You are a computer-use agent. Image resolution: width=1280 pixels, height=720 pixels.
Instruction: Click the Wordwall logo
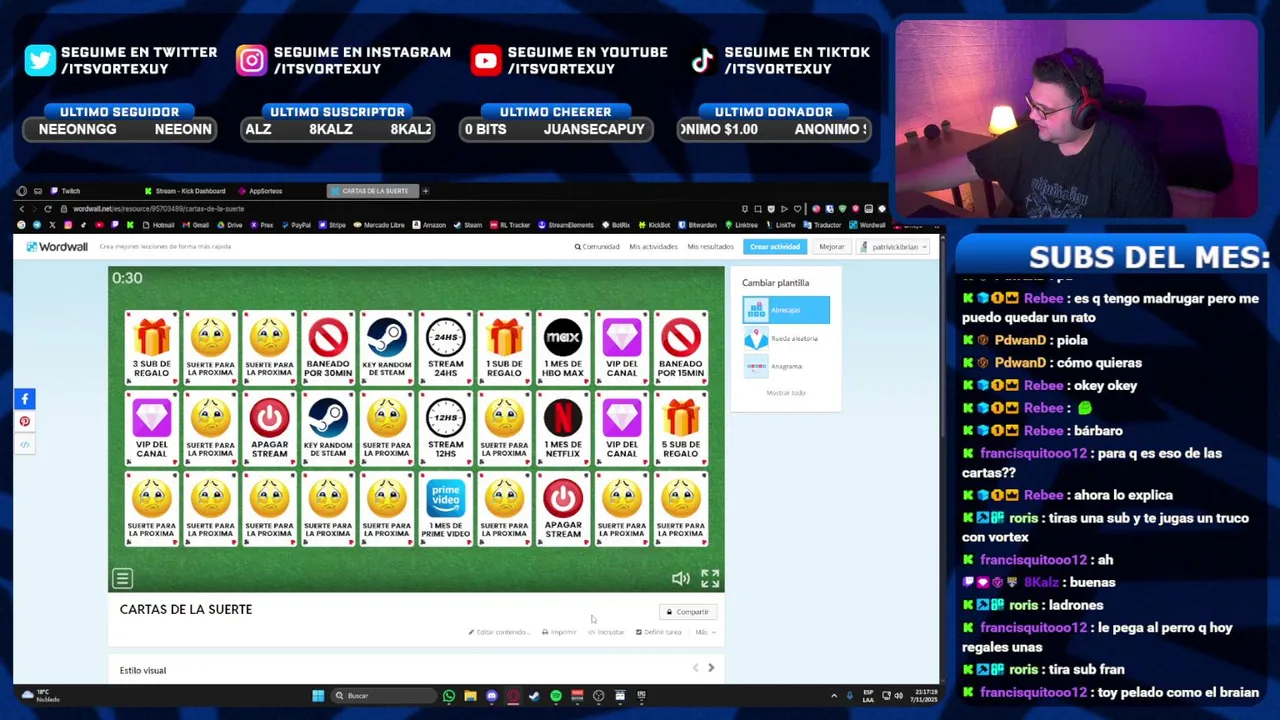[x=57, y=247]
